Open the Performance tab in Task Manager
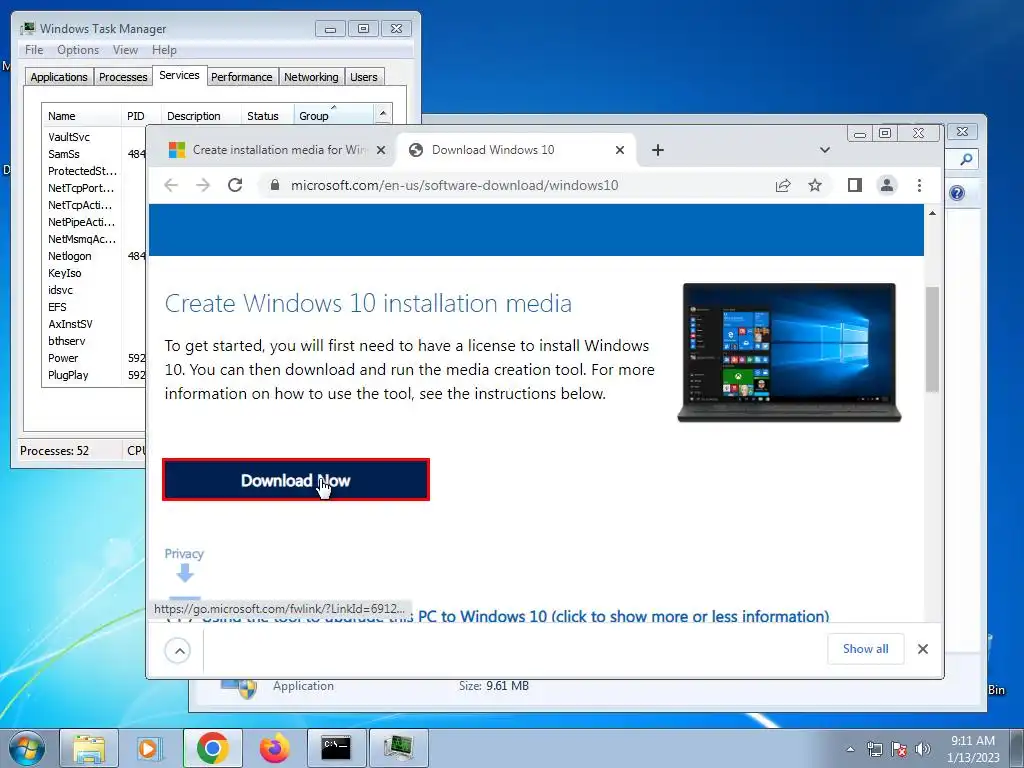 [x=242, y=77]
